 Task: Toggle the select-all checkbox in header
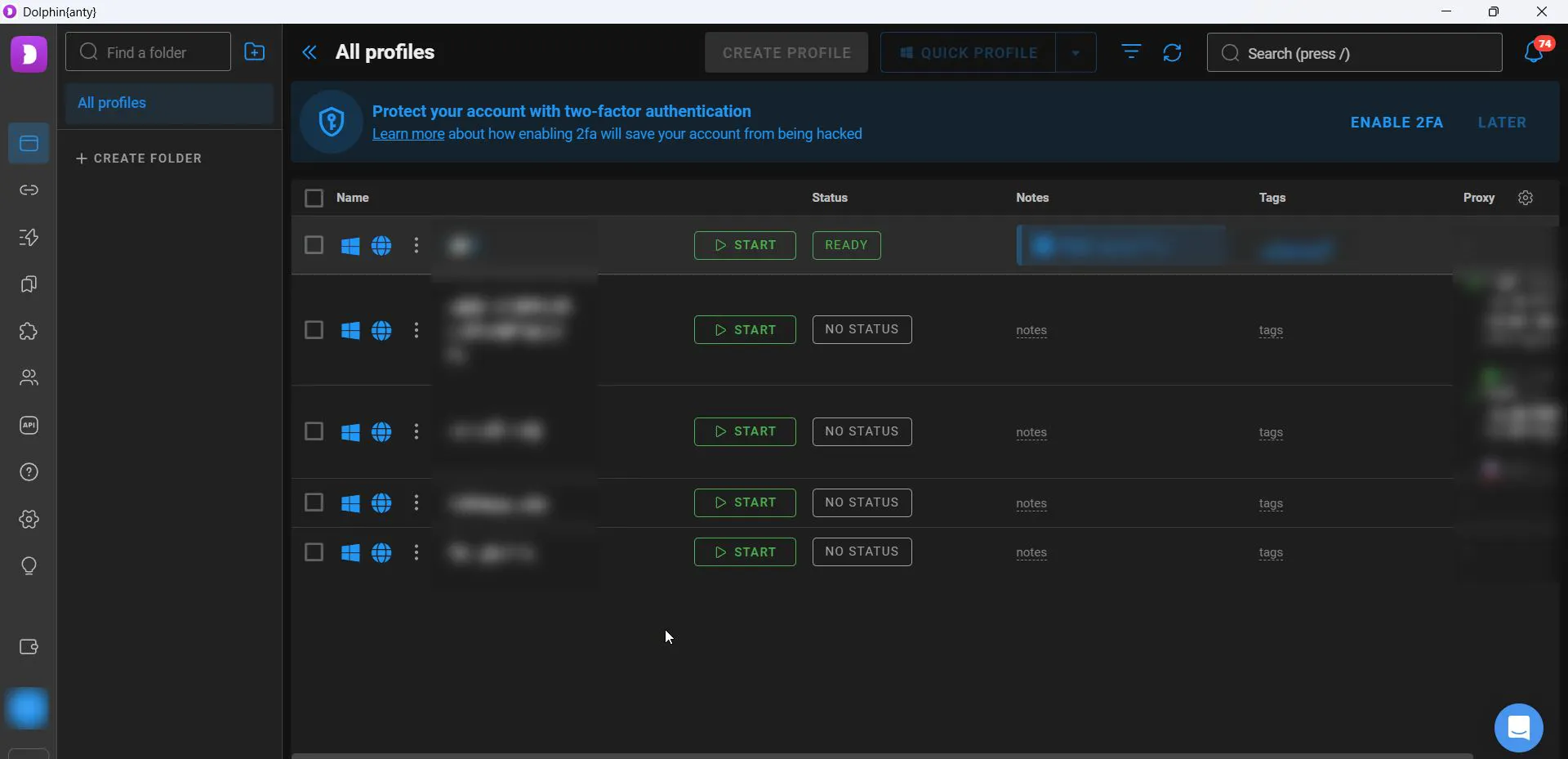pyautogui.click(x=314, y=198)
